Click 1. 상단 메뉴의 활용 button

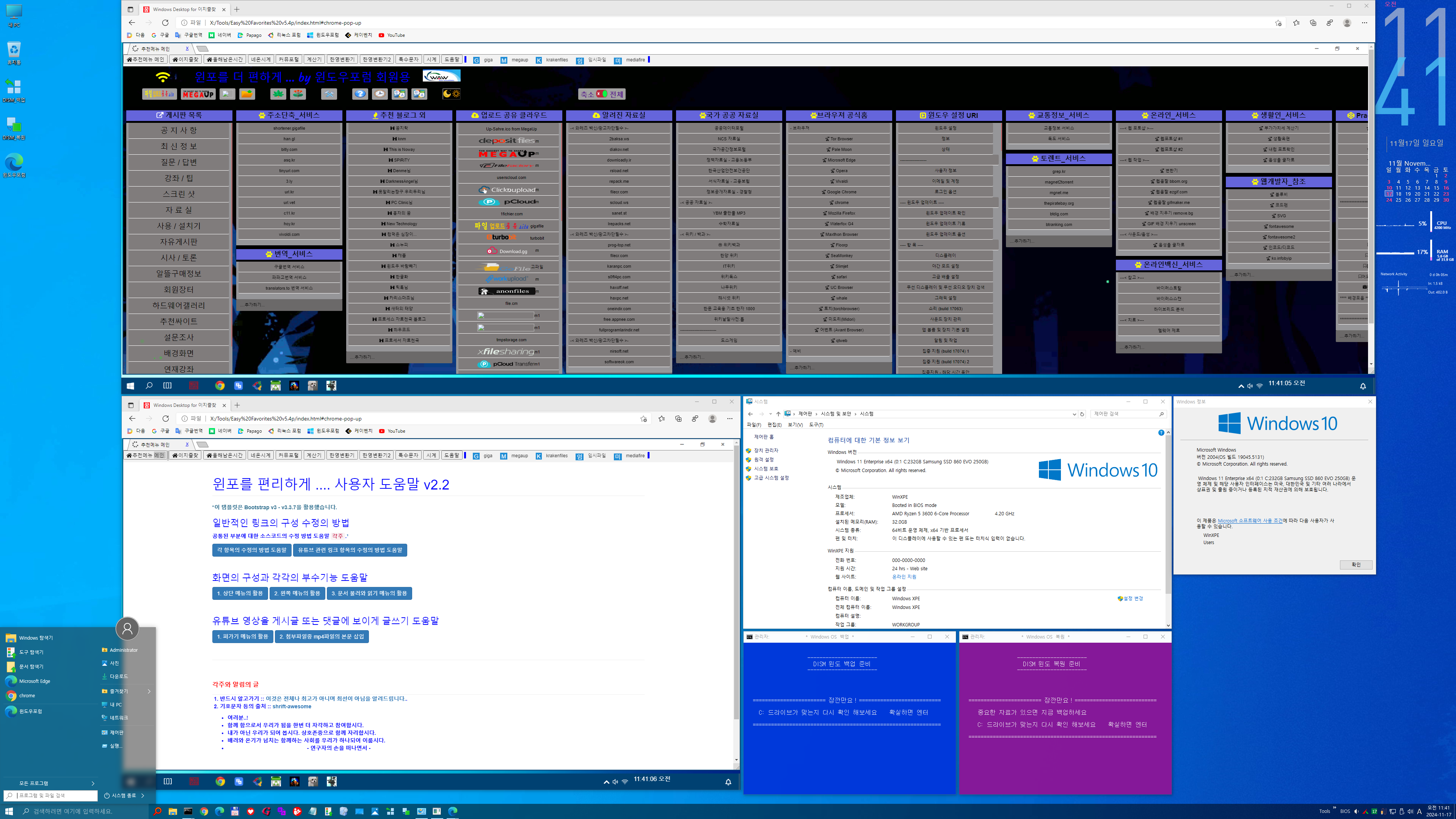[x=240, y=593]
